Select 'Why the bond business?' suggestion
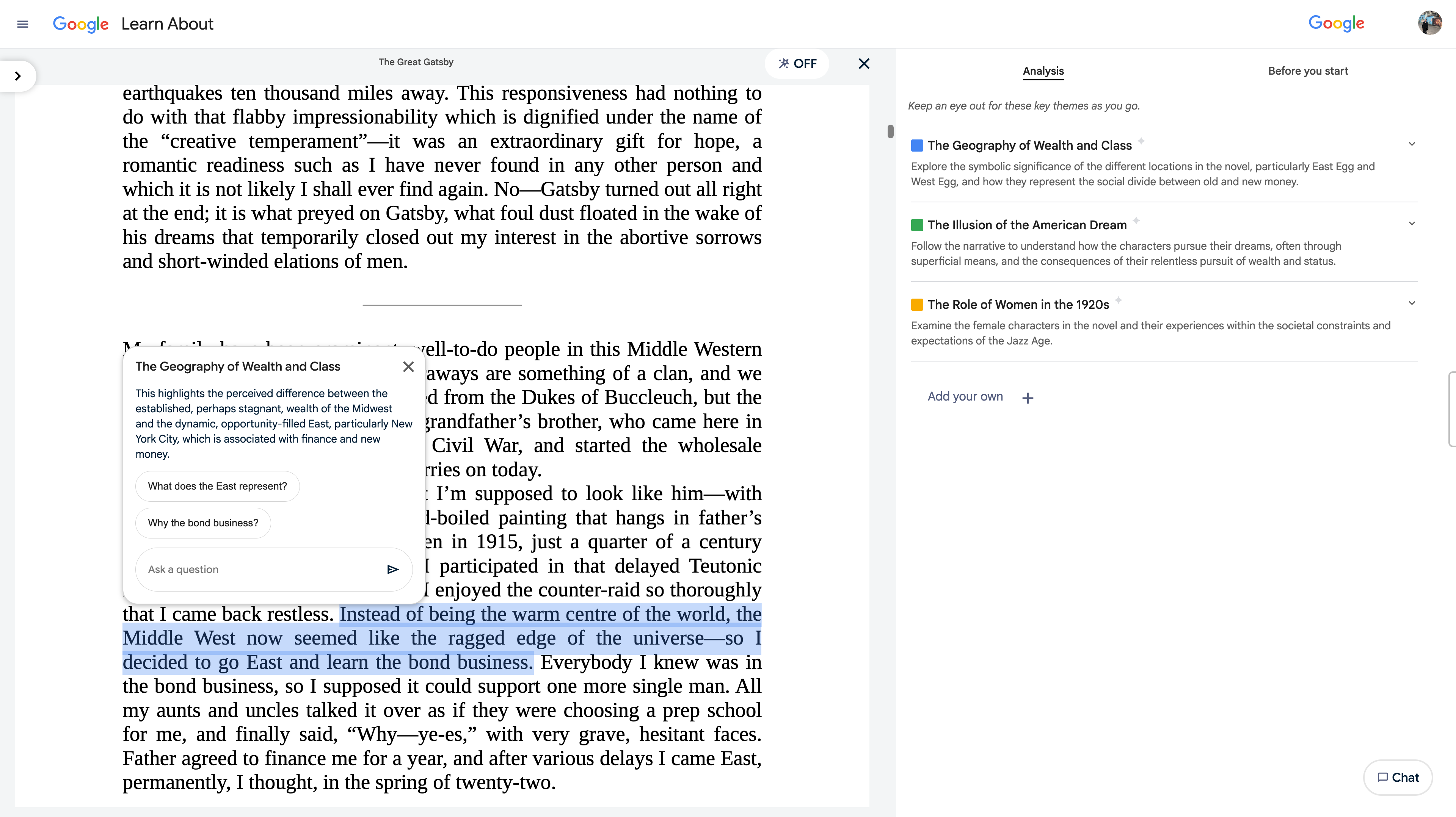The width and height of the screenshot is (1456, 817). (203, 523)
